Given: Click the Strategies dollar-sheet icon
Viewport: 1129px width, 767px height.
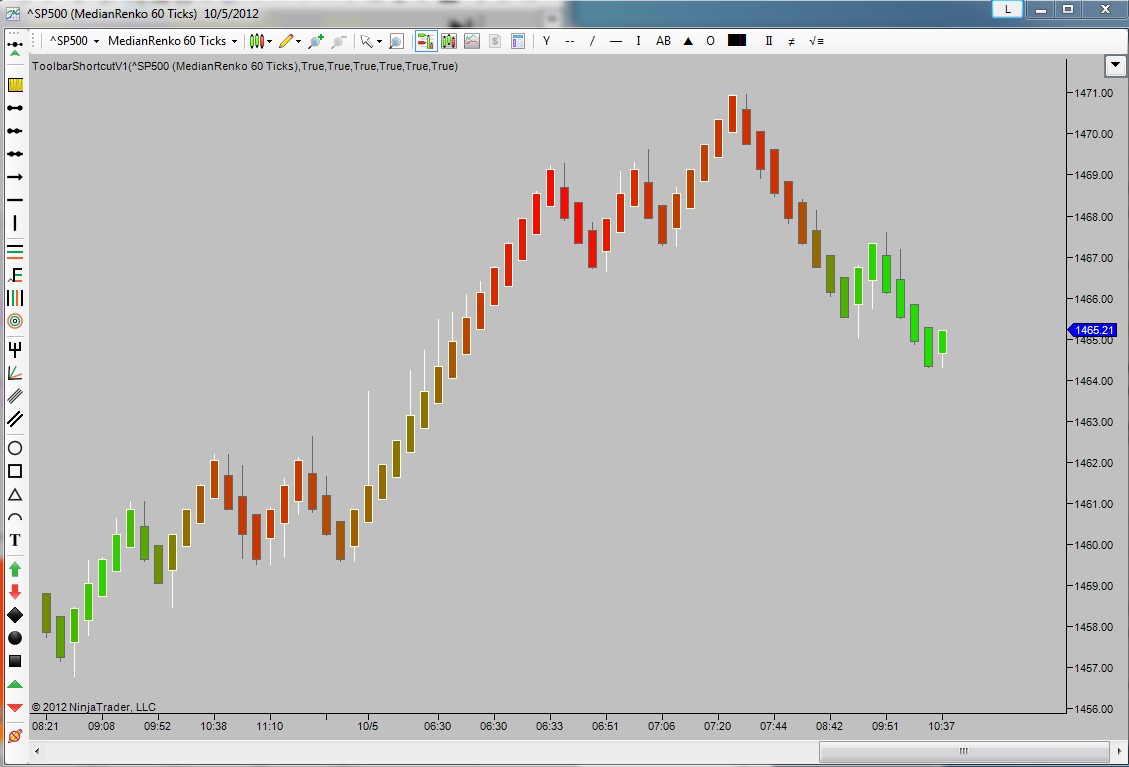Looking at the screenshot, I should click(x=495, y=41).
